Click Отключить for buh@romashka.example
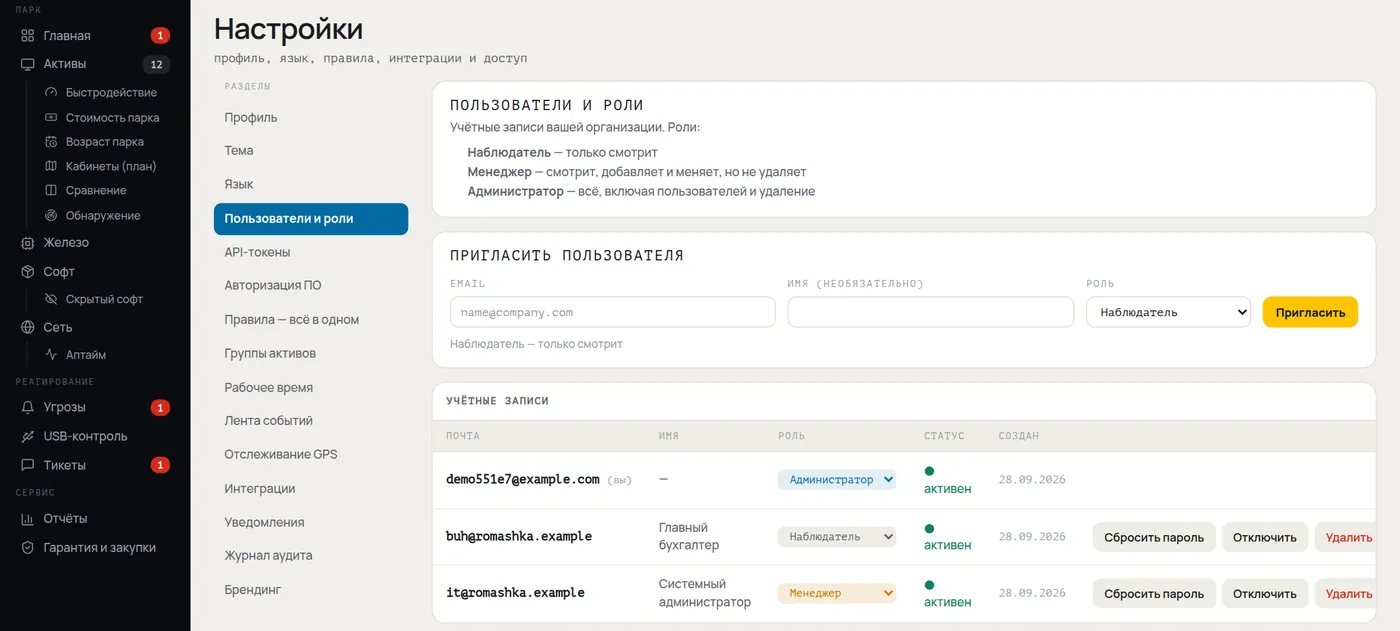Screen dimensions: 1400x631 click(1265, 537)
